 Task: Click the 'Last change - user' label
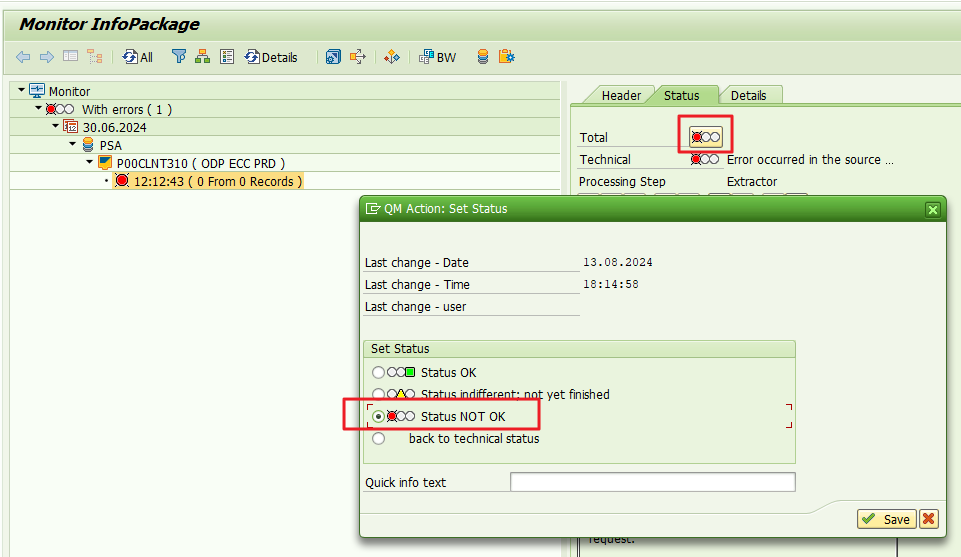[416, 307]
